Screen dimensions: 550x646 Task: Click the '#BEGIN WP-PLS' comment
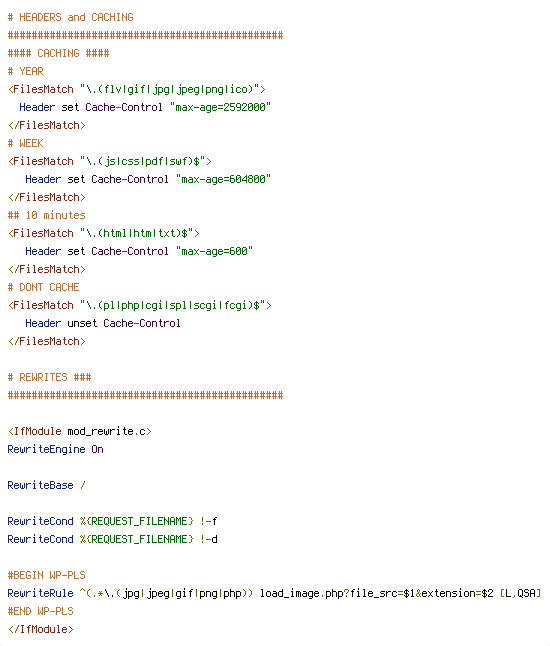click(47, 575)
